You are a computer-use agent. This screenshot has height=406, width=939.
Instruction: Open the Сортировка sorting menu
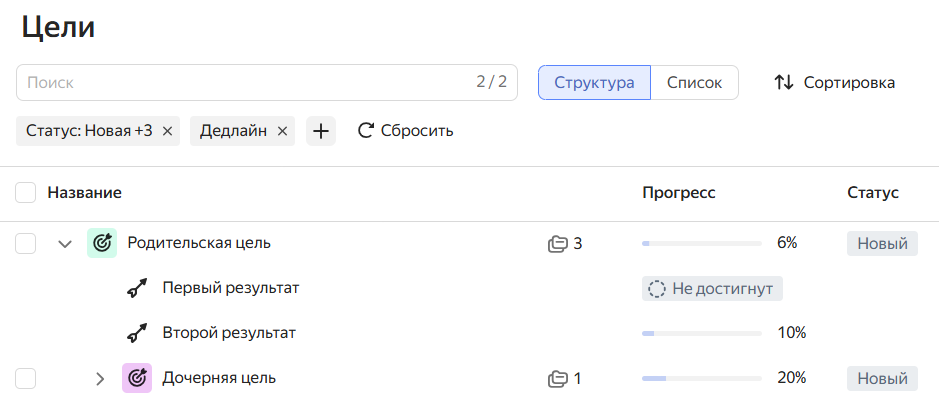pos(834,82)
